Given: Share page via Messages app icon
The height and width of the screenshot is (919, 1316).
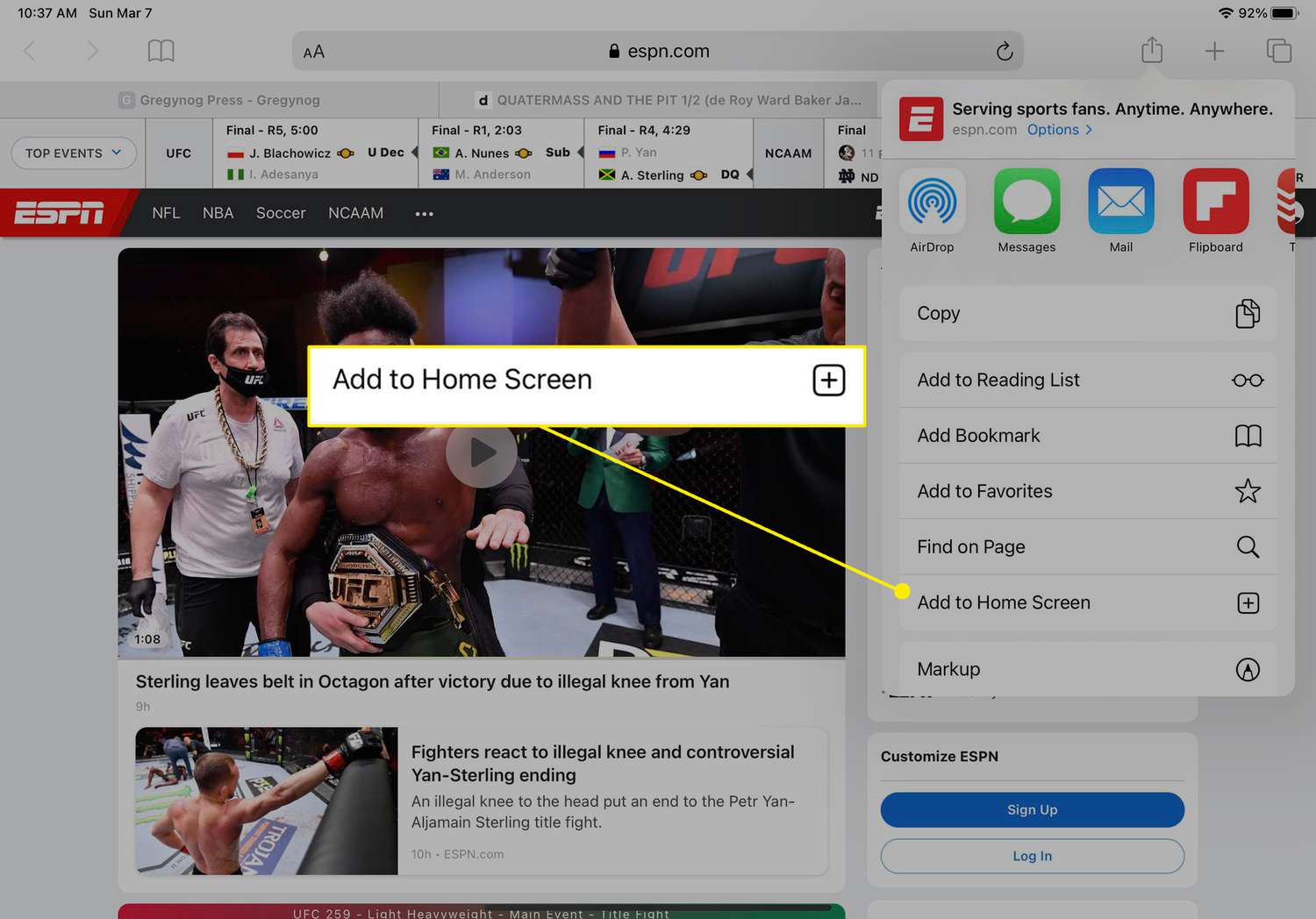Looking at the screenshot, I should pyautogui.click(x=1026, y=202).
